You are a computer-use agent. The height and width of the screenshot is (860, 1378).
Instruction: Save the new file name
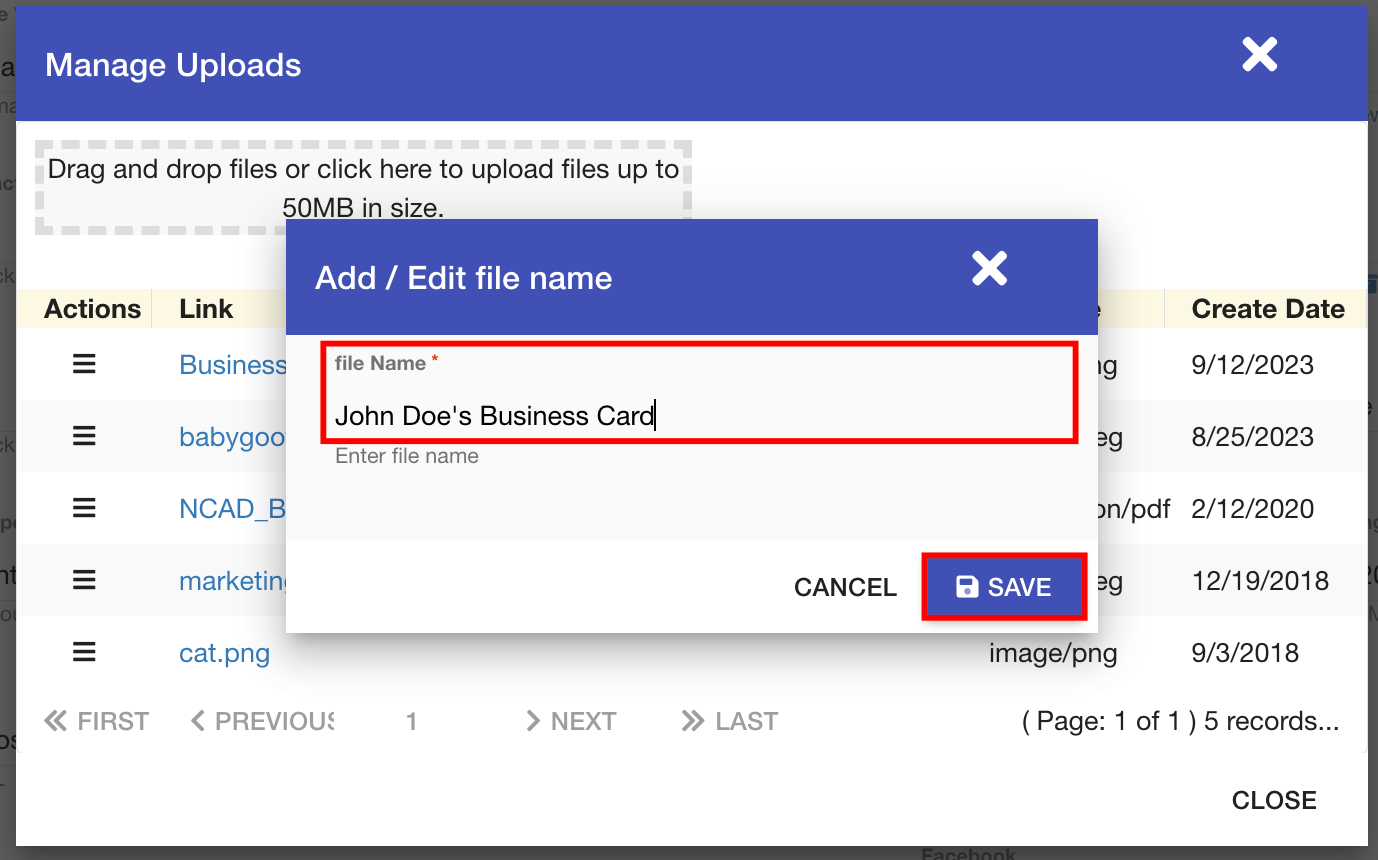coord(1004,587)
